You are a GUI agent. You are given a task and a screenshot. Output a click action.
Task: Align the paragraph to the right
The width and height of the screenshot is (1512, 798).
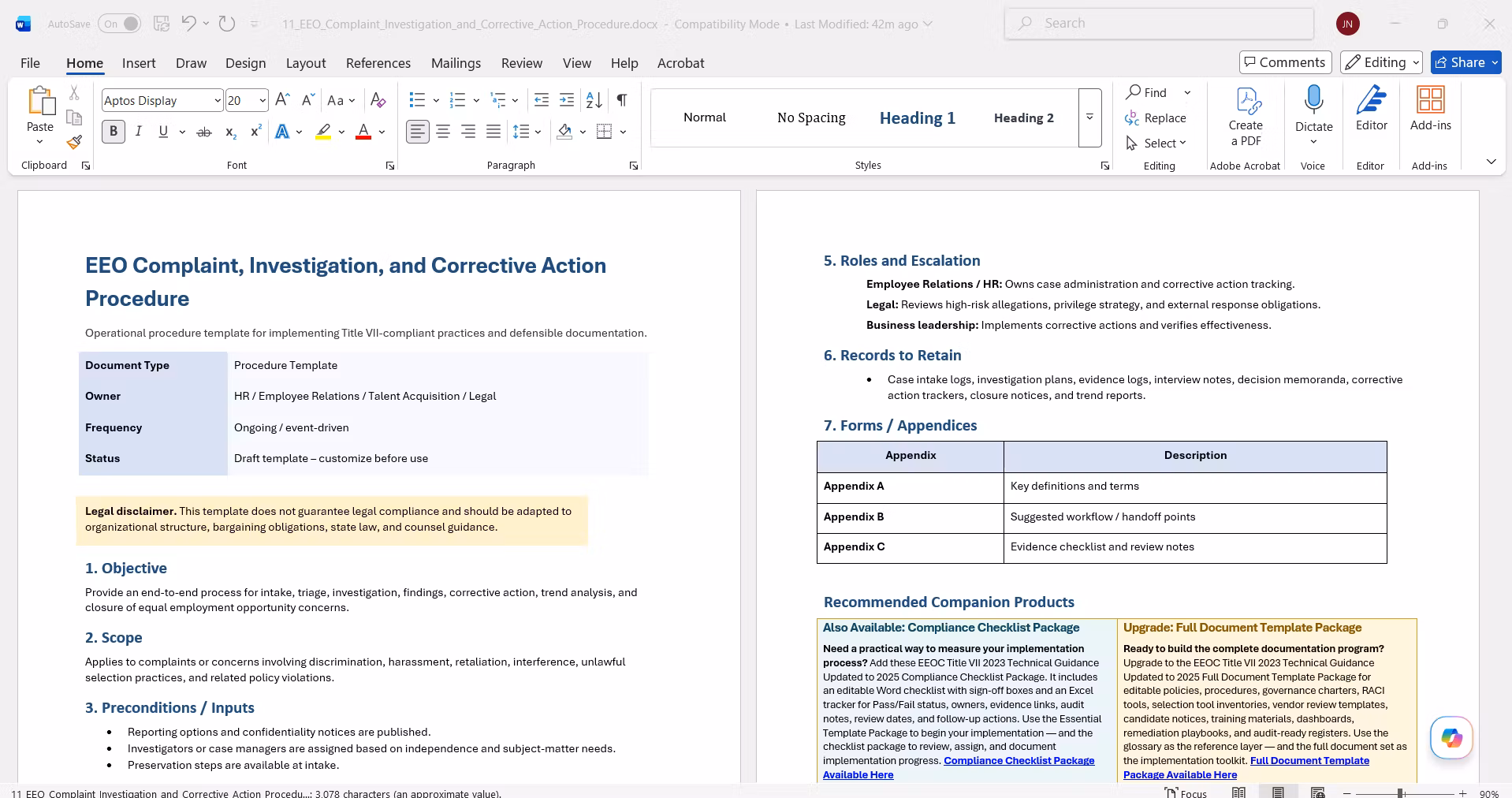(468, 132)
